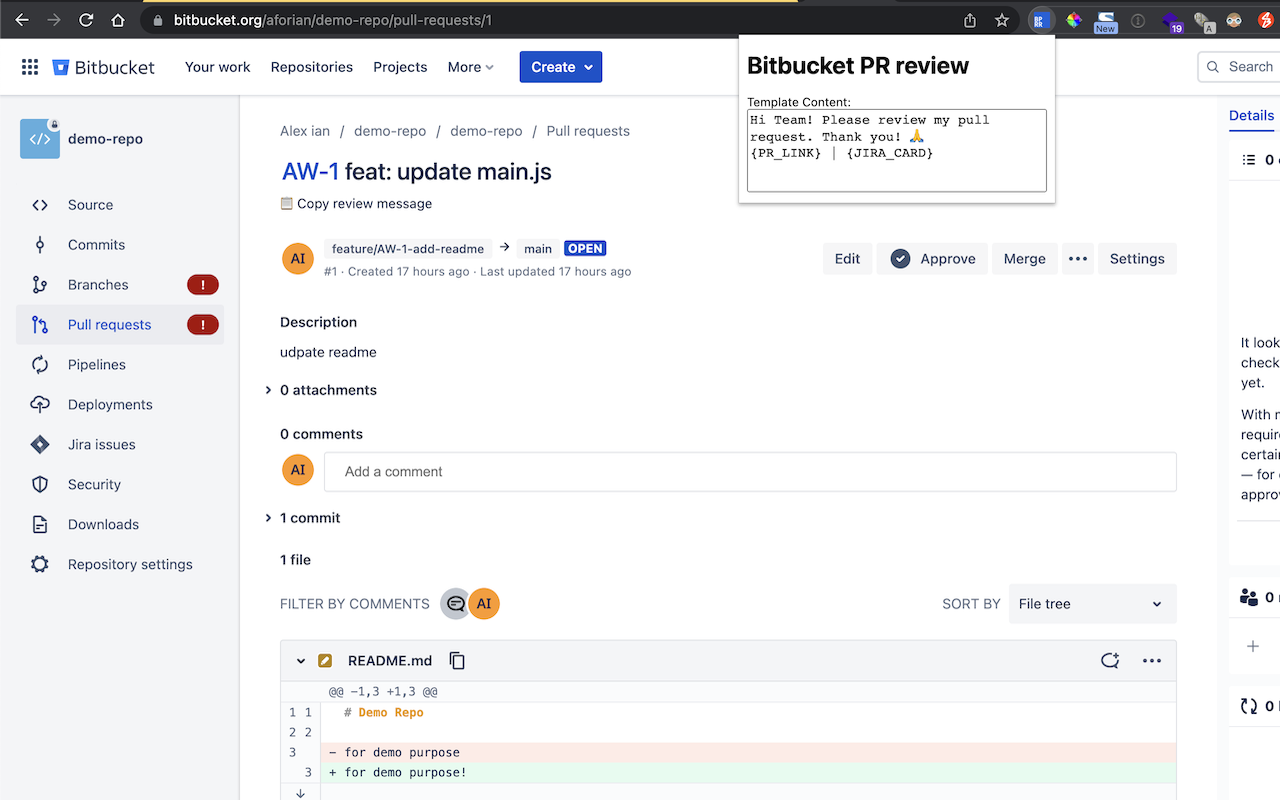Click the feature/AW-1-add-readme branch label
Viewport: 1280px width, 800px height.
[408, 249]
